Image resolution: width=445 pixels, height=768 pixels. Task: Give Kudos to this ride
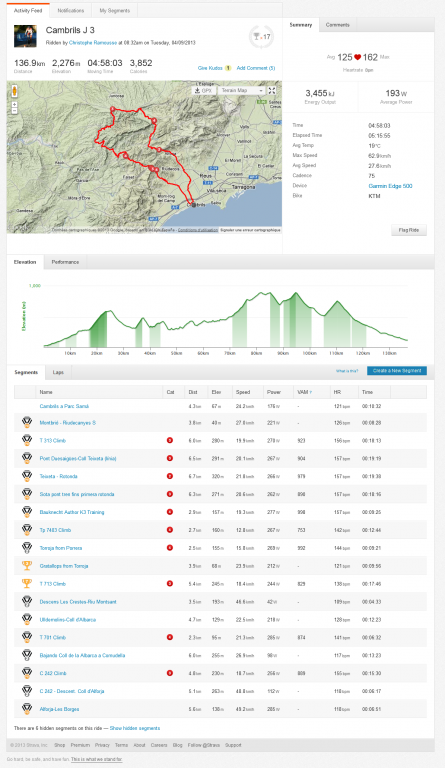[210, 68]
